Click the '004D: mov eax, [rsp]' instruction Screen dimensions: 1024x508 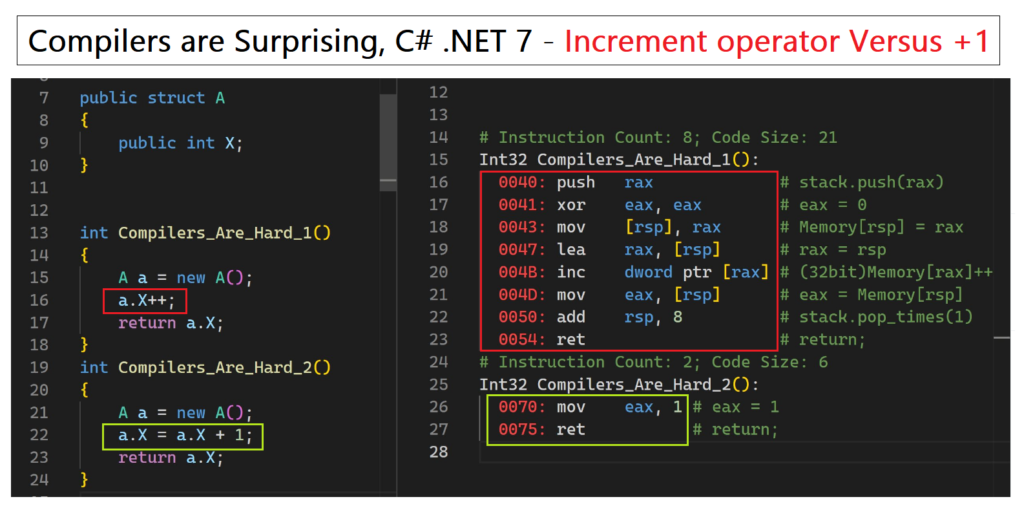(x=609, y=295)
